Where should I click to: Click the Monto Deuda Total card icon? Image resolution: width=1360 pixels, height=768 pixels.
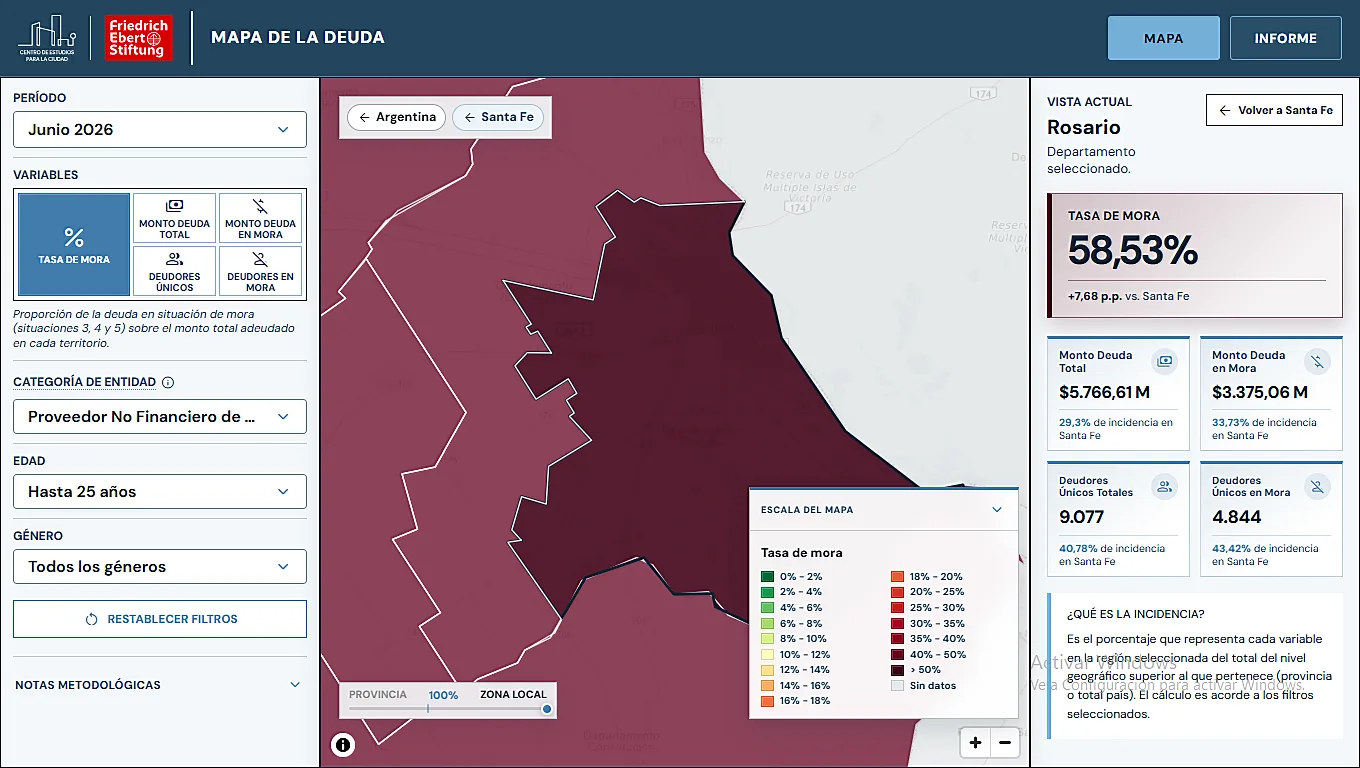pyautogui.click(x=1163, y=361)
